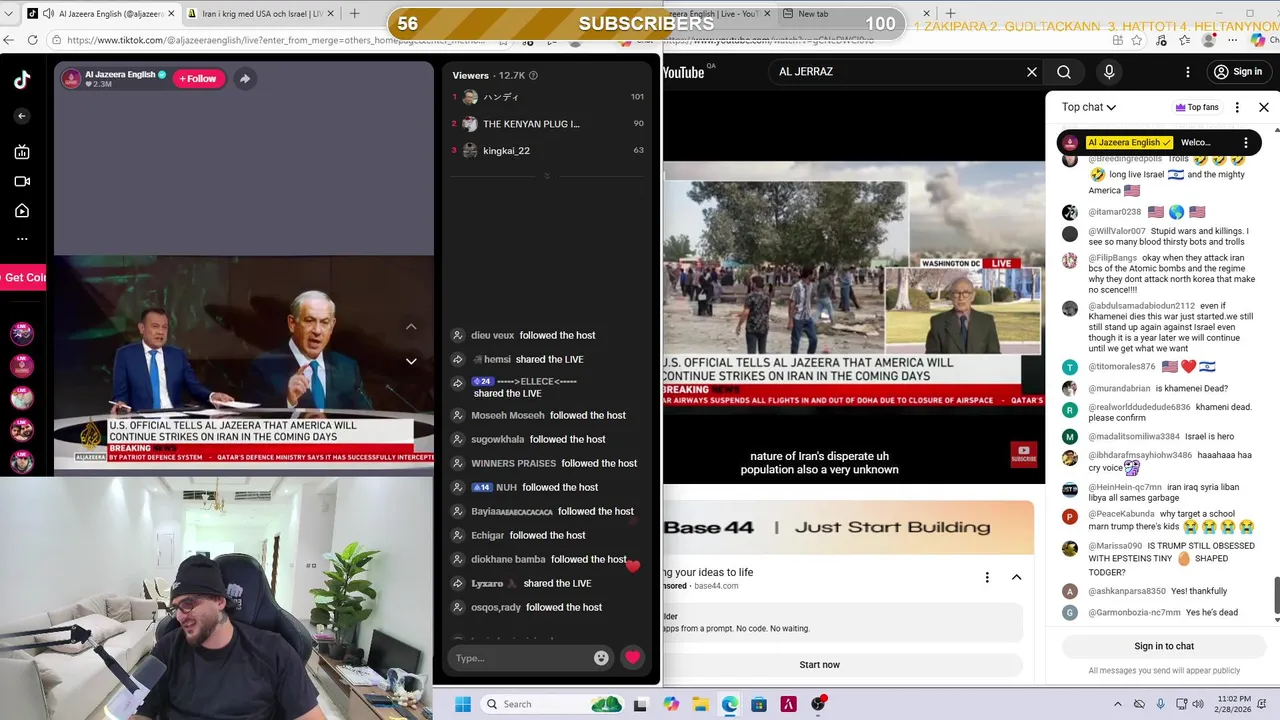The height and width of the screenshot is (720, 1280).
Task: Open Copilot from the taskbar
Action: point(671,704)
